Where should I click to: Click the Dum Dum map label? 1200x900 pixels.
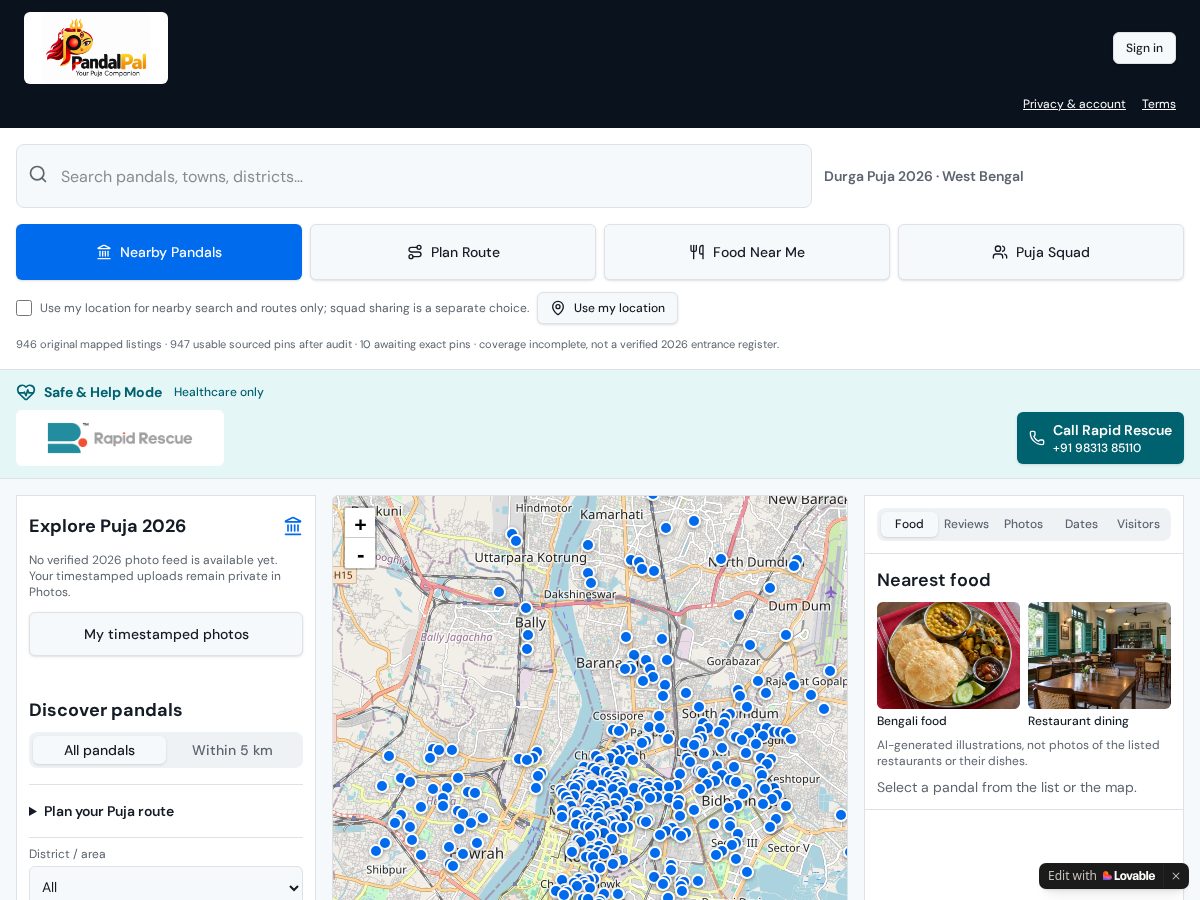[799, 606]
